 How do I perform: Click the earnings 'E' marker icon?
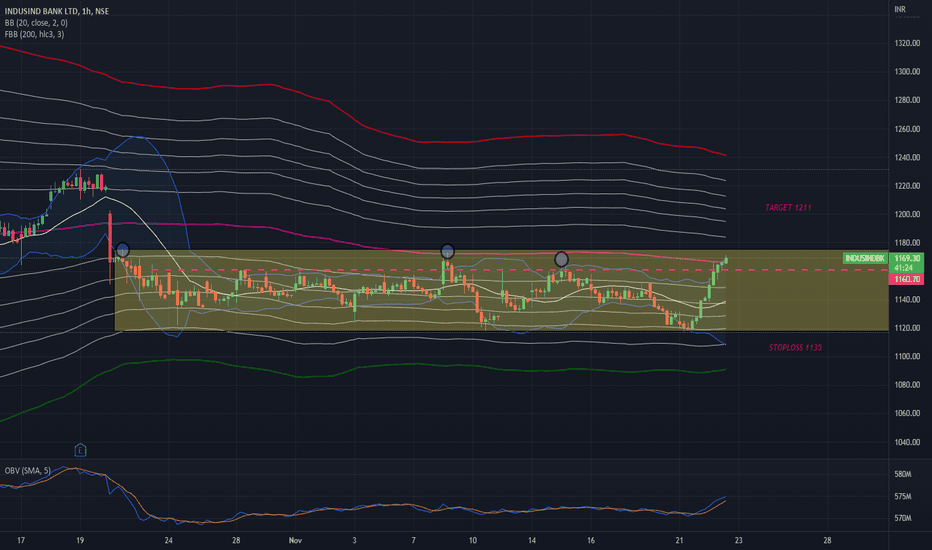(x=80, y=450)
